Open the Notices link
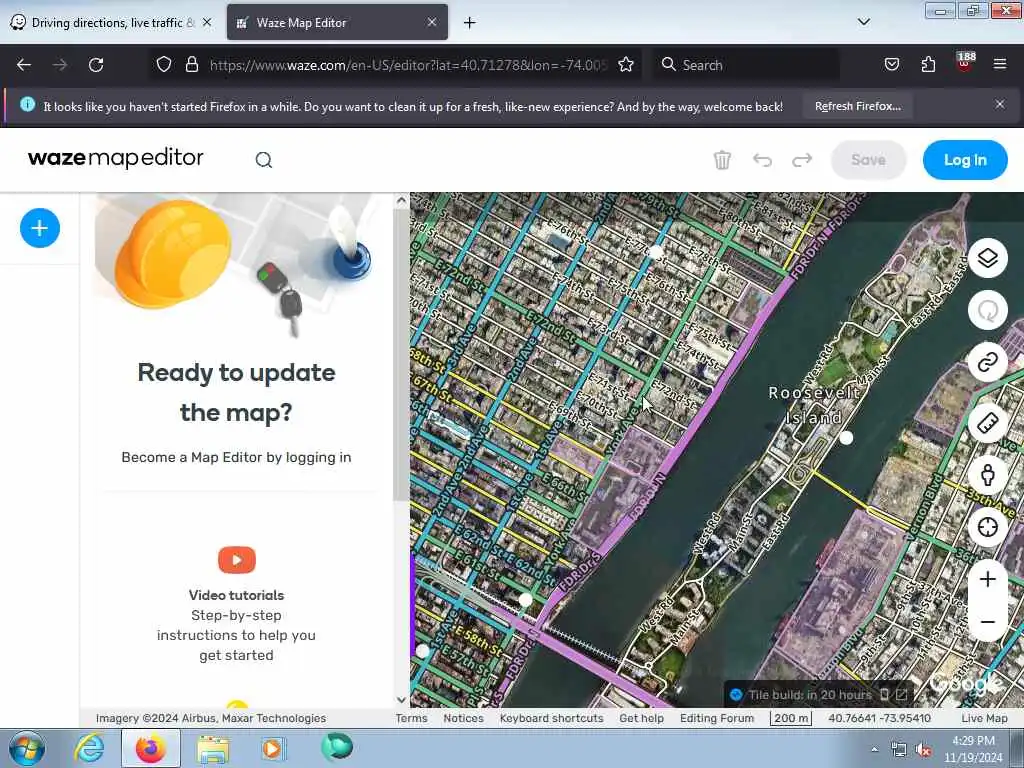 pos(464,718)
